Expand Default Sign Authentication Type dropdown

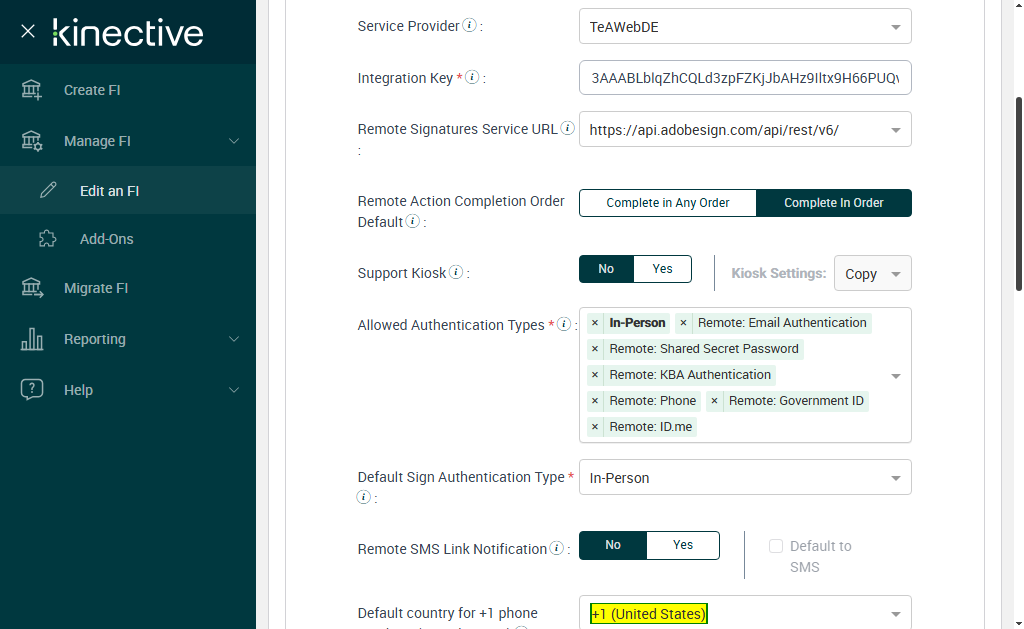point(896,478)
